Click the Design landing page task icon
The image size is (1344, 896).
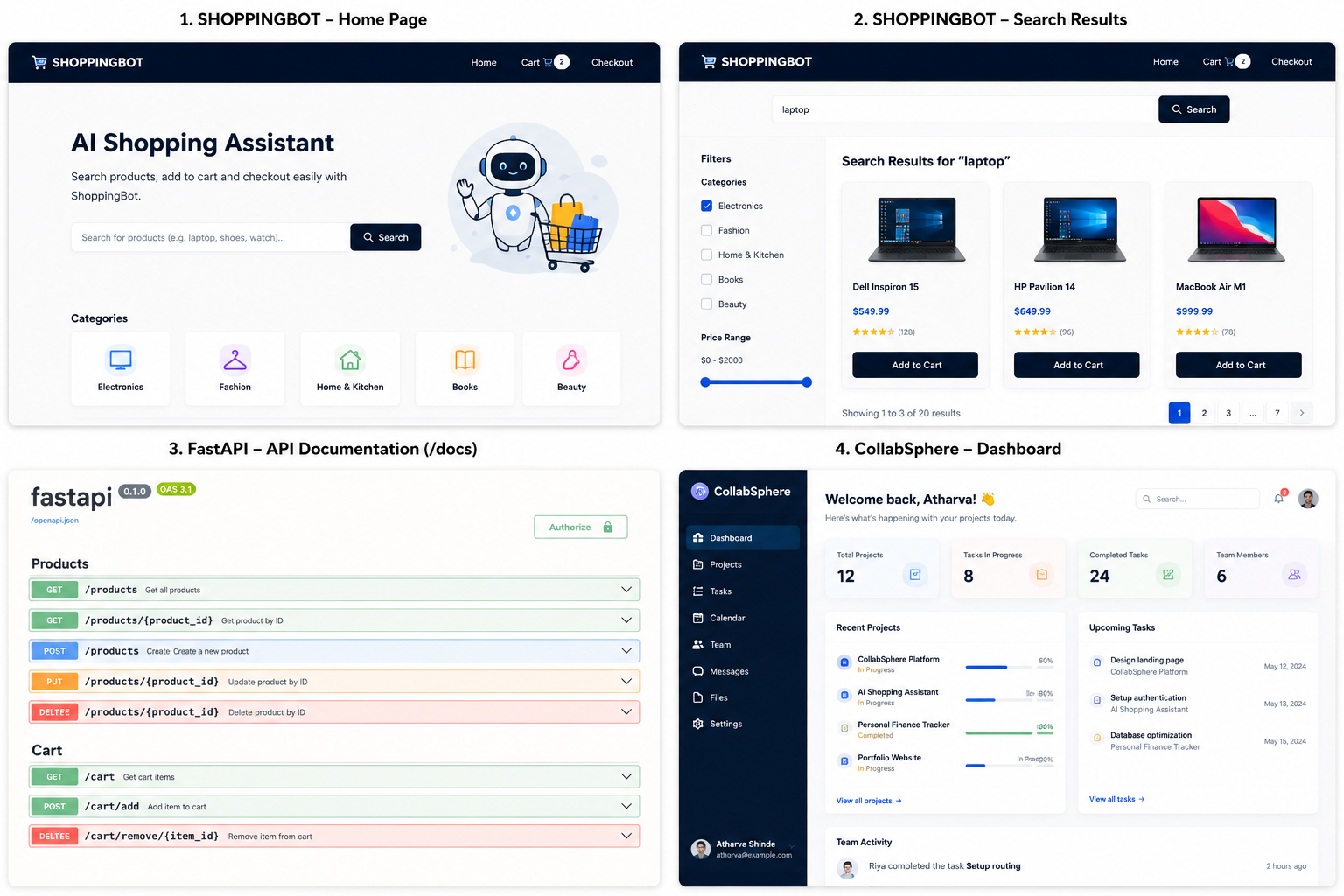[x=1097, y=663]
